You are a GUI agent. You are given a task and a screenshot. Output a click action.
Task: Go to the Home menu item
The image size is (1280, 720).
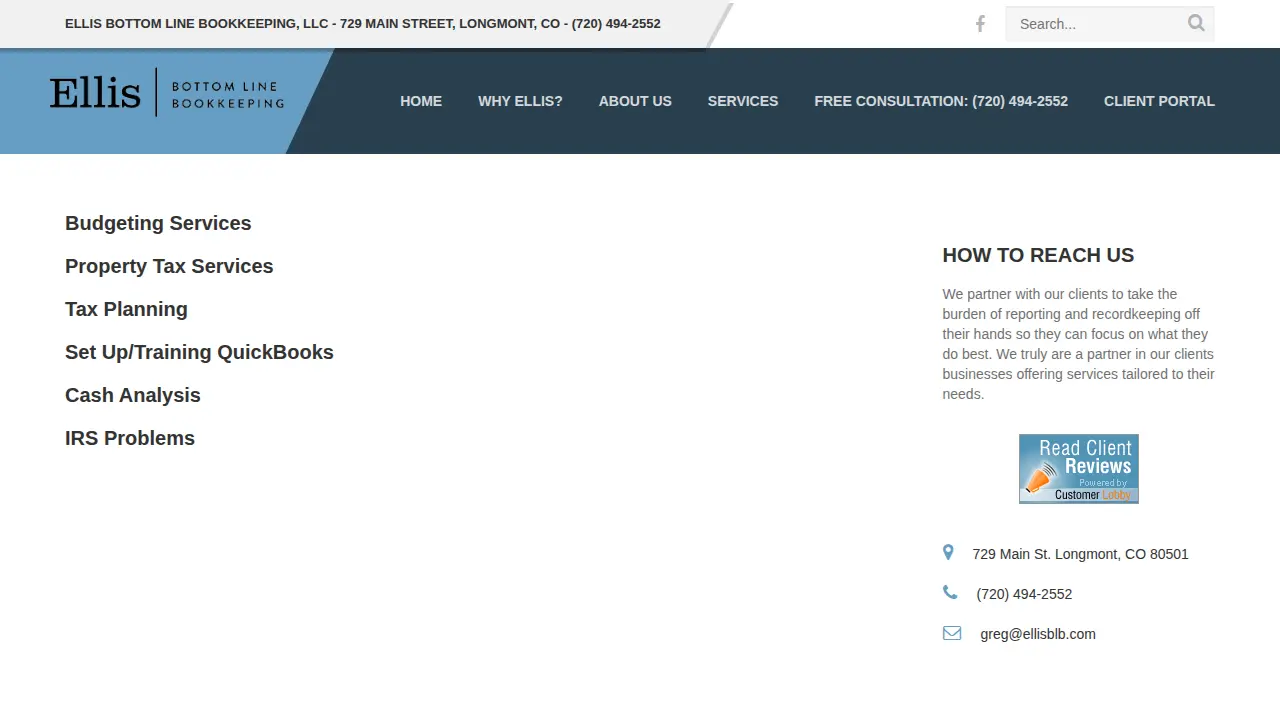(x=421, y=101)
